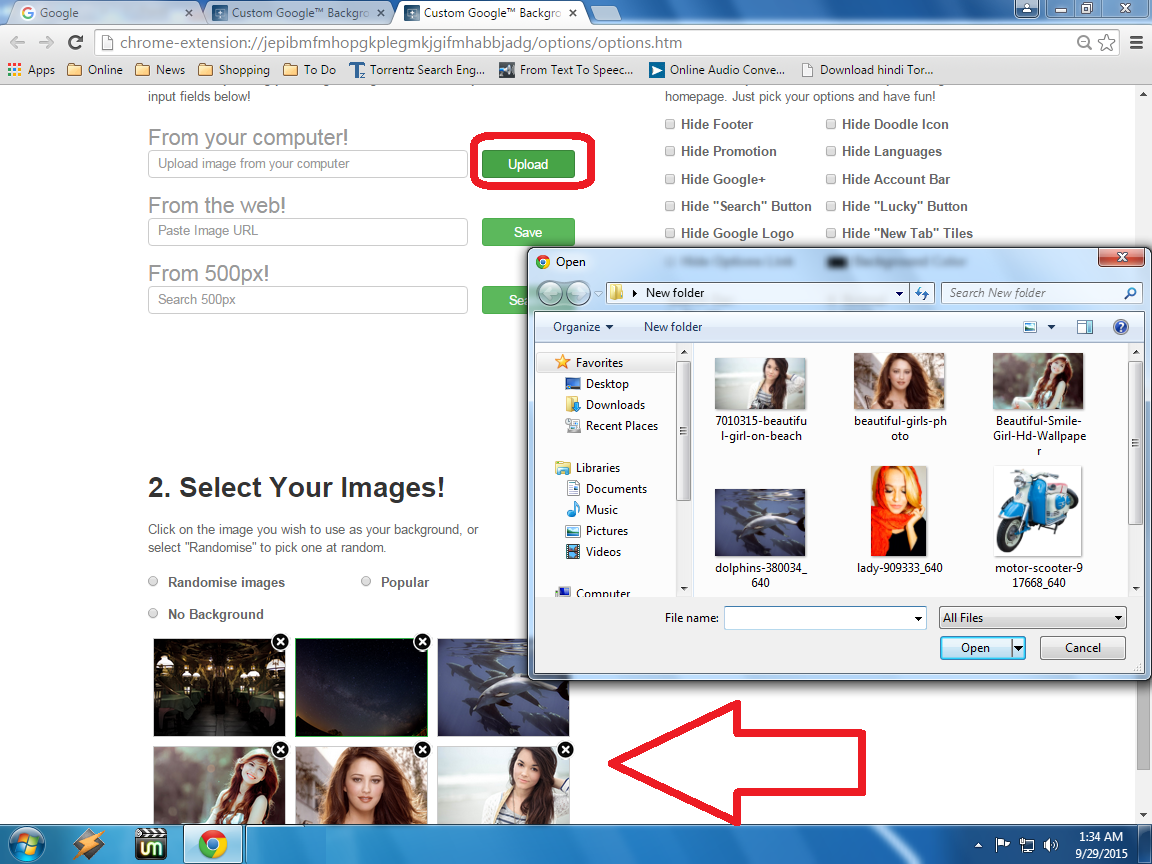This screenshot has width=1152, height=864.
Task: Select the Pictures library
Action: point(597,531)
